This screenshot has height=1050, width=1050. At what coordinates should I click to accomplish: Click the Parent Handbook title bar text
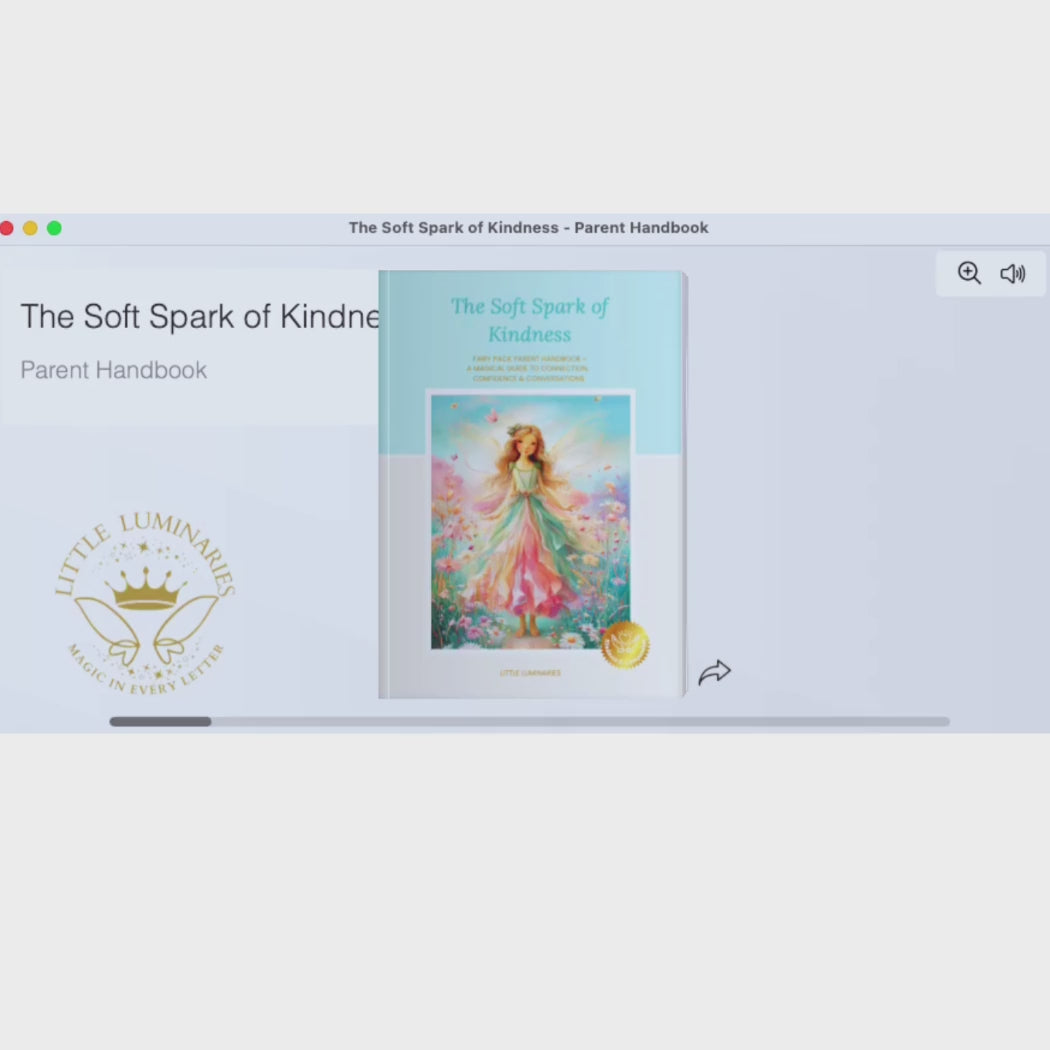click(528, 227)
